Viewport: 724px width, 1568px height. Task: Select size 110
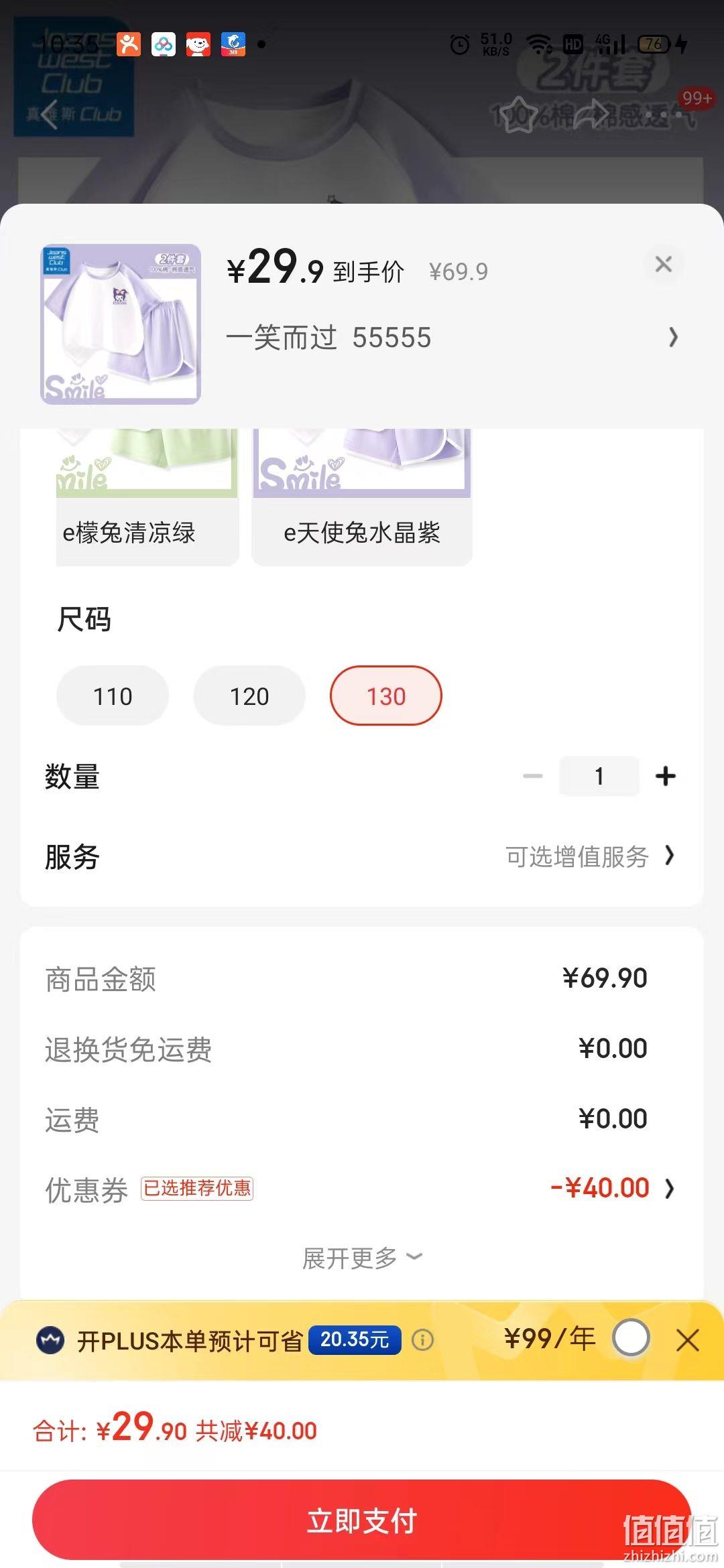pos(113,696)
